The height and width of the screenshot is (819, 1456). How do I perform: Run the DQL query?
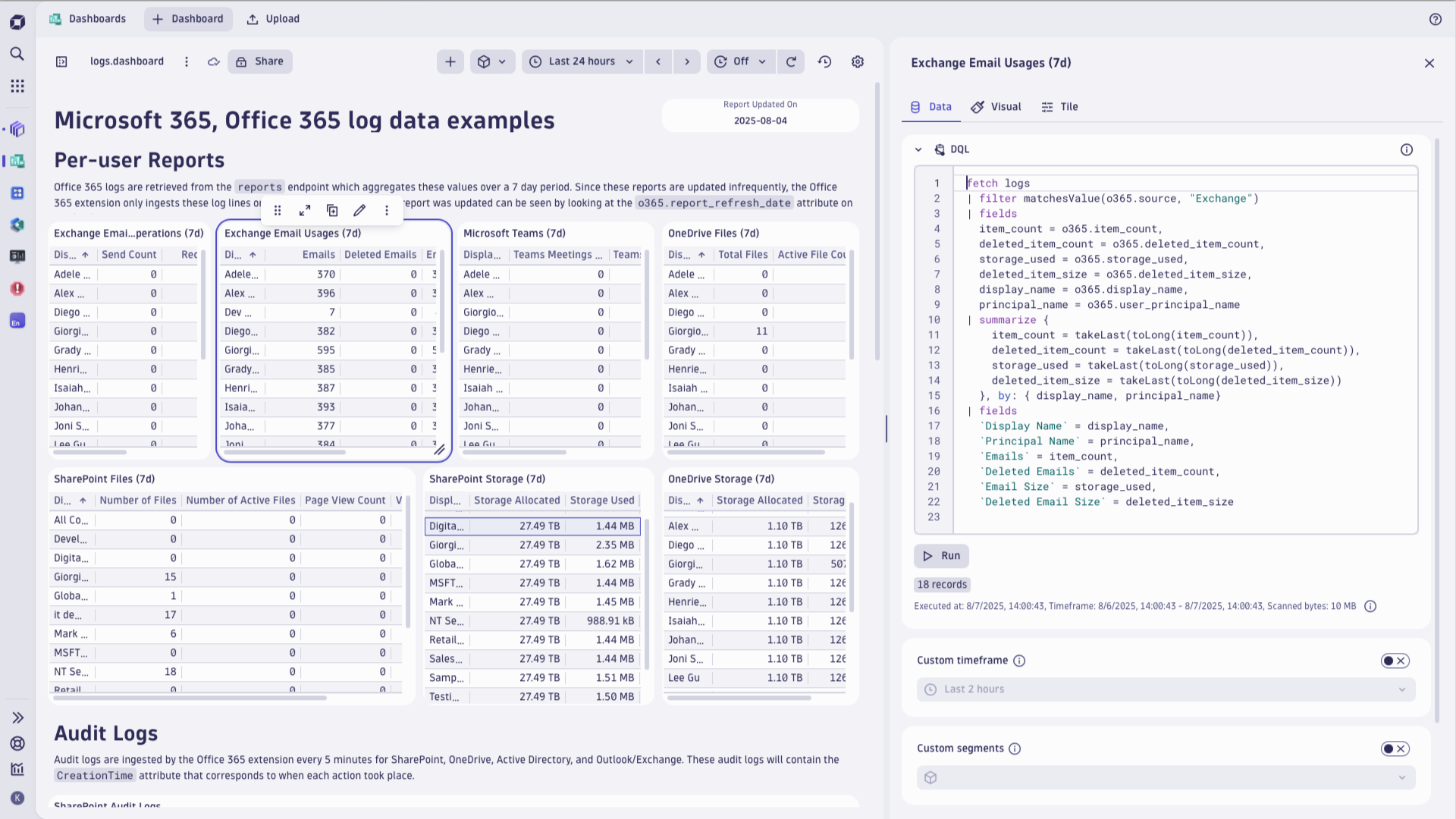click(x=940, y=556)
